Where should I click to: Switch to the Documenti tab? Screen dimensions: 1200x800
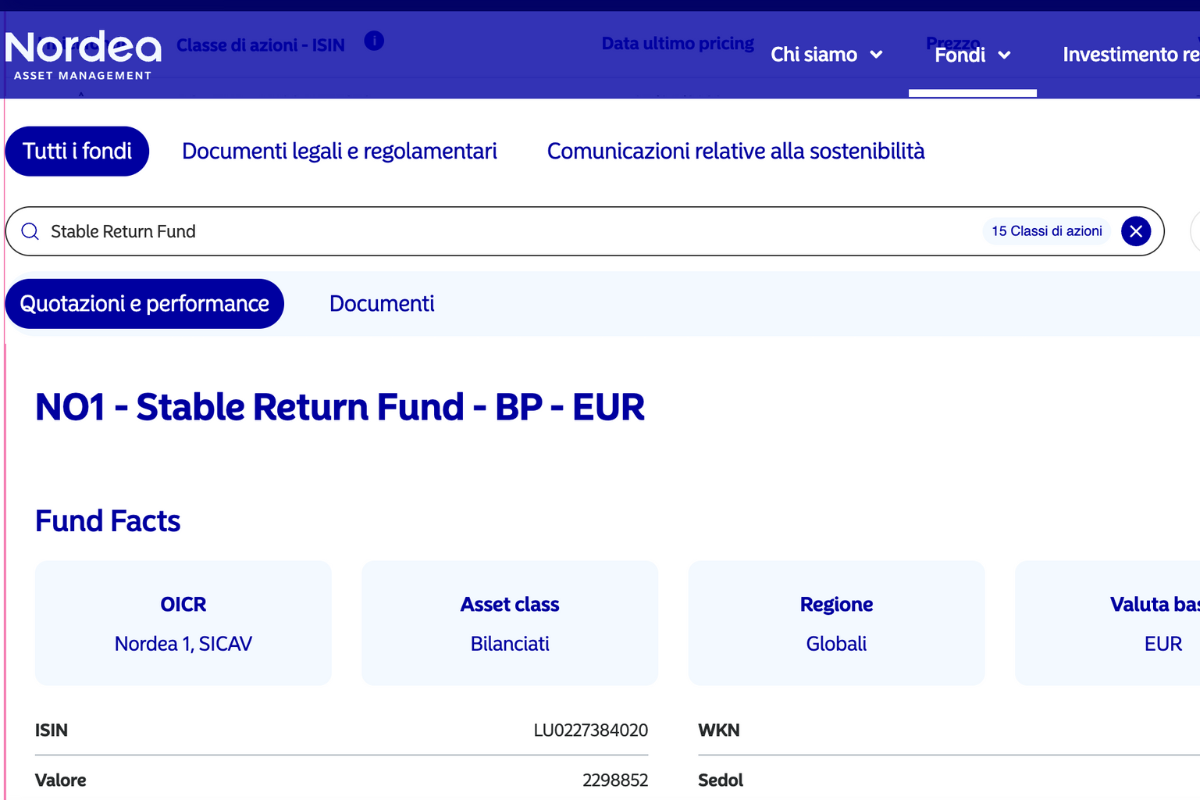(381, 303)
